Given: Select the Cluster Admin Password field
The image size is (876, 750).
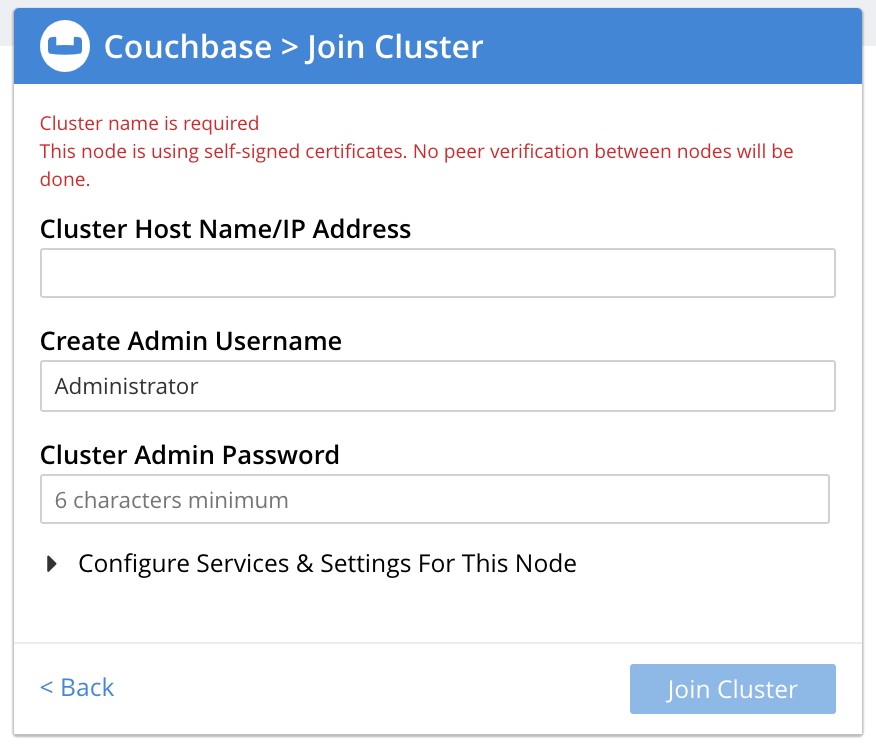Looking at the screenshot, I should tap(434, 499).
